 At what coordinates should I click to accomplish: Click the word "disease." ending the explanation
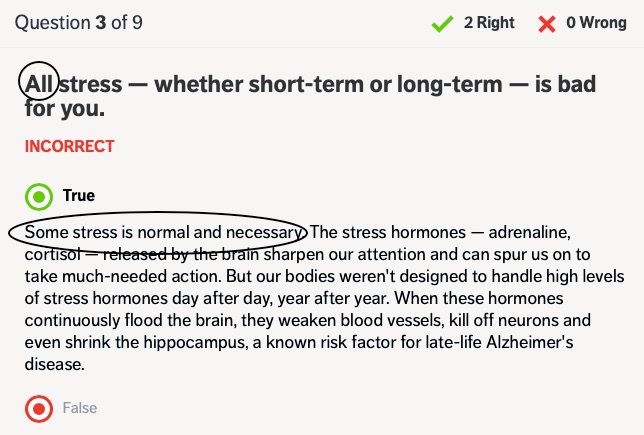click(x=56, y=364)
